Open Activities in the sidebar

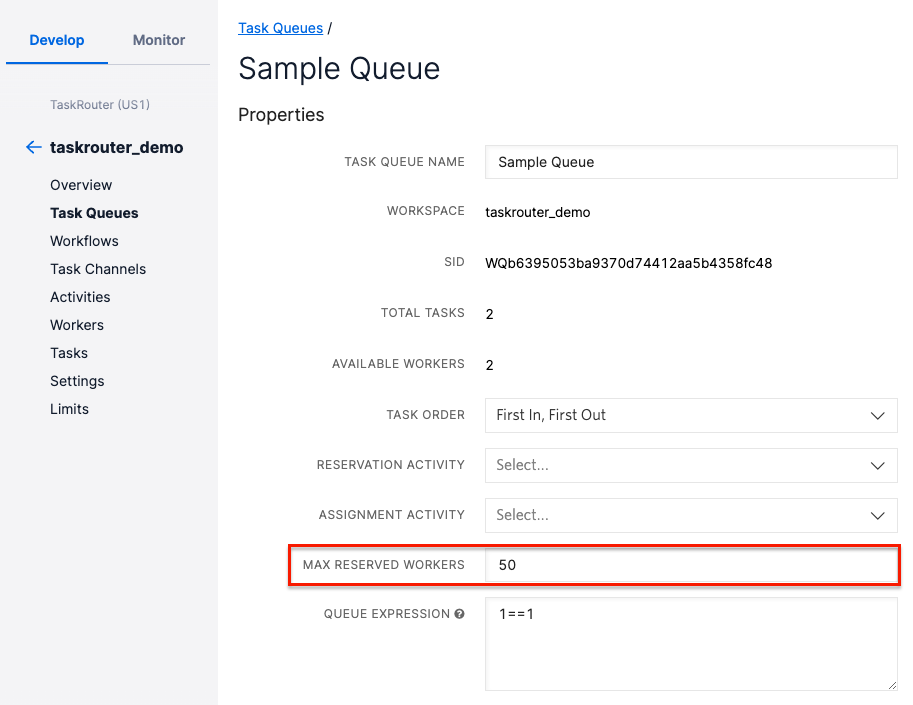coord(80,297)
